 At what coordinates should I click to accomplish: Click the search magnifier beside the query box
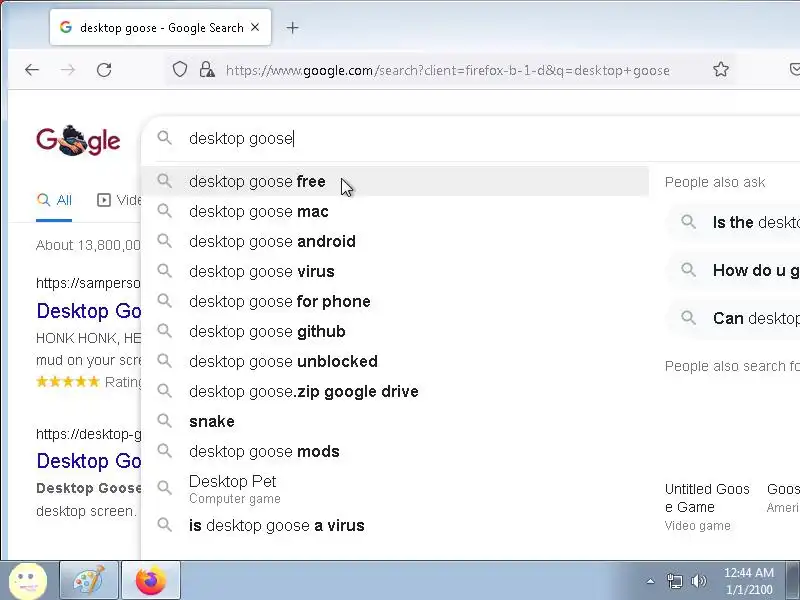(x=164, y=138)
